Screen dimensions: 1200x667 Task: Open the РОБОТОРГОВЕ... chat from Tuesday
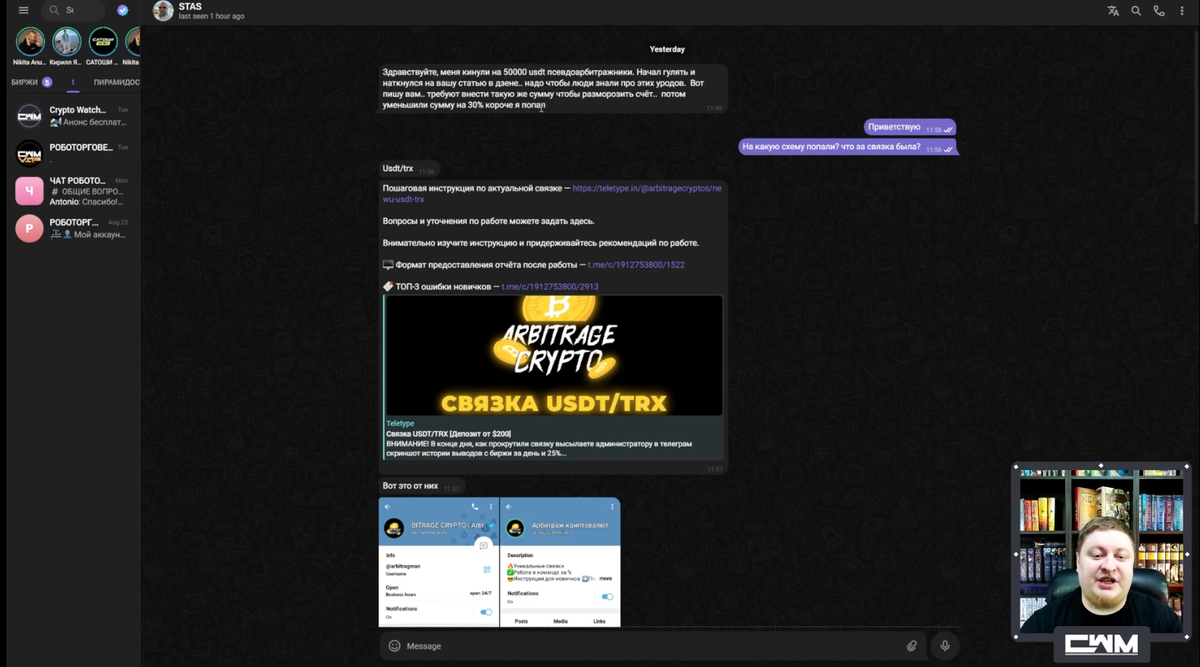72,153
